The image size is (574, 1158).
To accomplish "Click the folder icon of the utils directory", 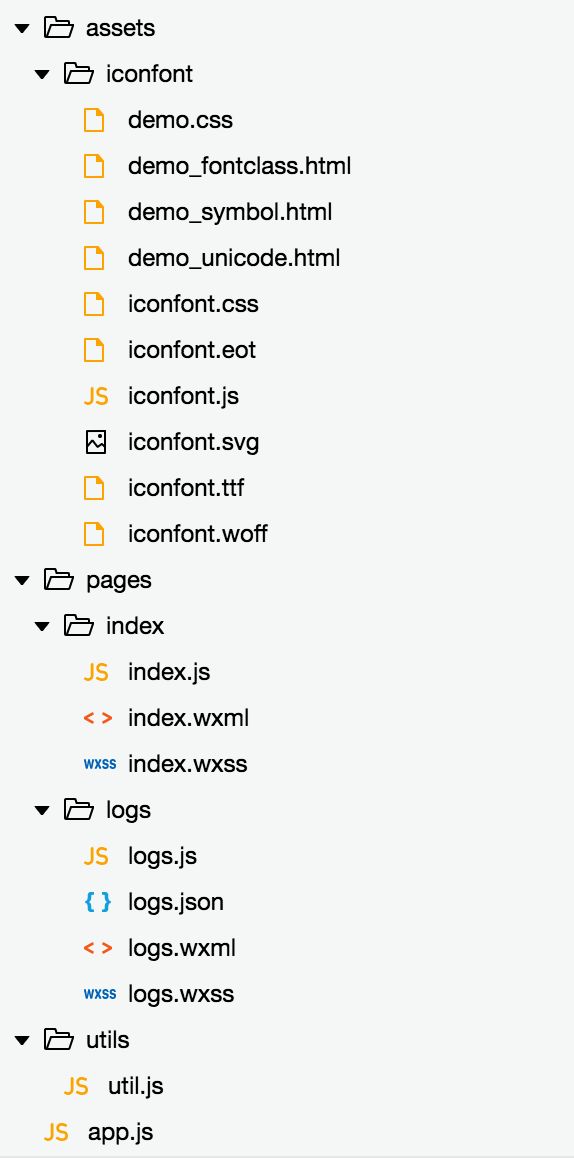I will (59, 1040).
